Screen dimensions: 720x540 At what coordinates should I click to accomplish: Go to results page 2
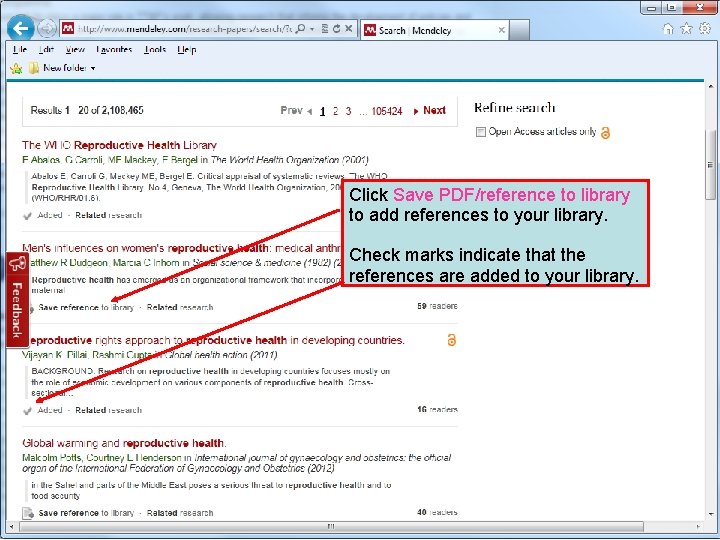[336, 111]
